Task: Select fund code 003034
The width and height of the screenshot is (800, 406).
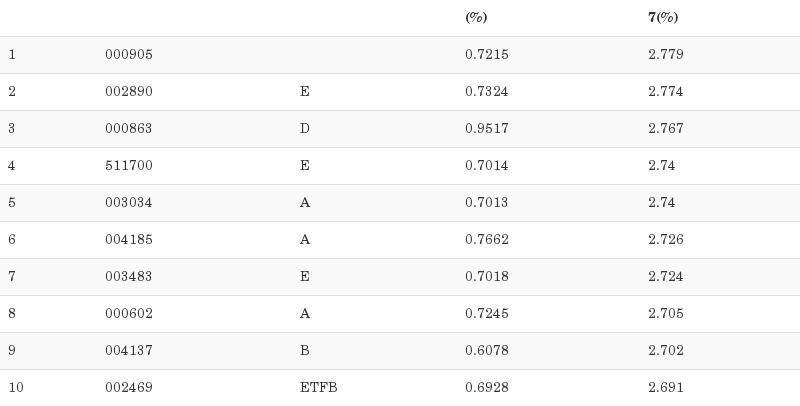Action: click(x=128, y=203)
